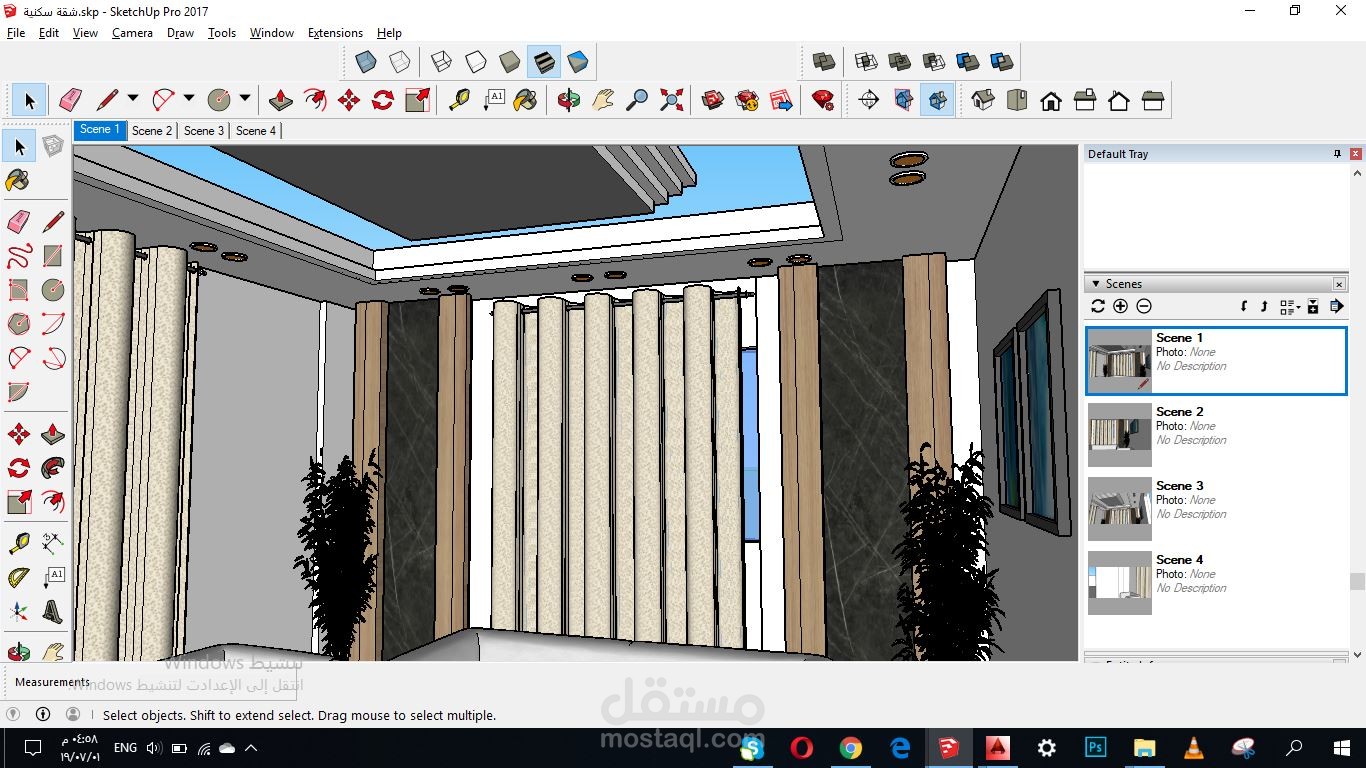The image size is (1366, 768).
Task: Choose the Offset tool in the top toolbar
Action: coord(315,100)
